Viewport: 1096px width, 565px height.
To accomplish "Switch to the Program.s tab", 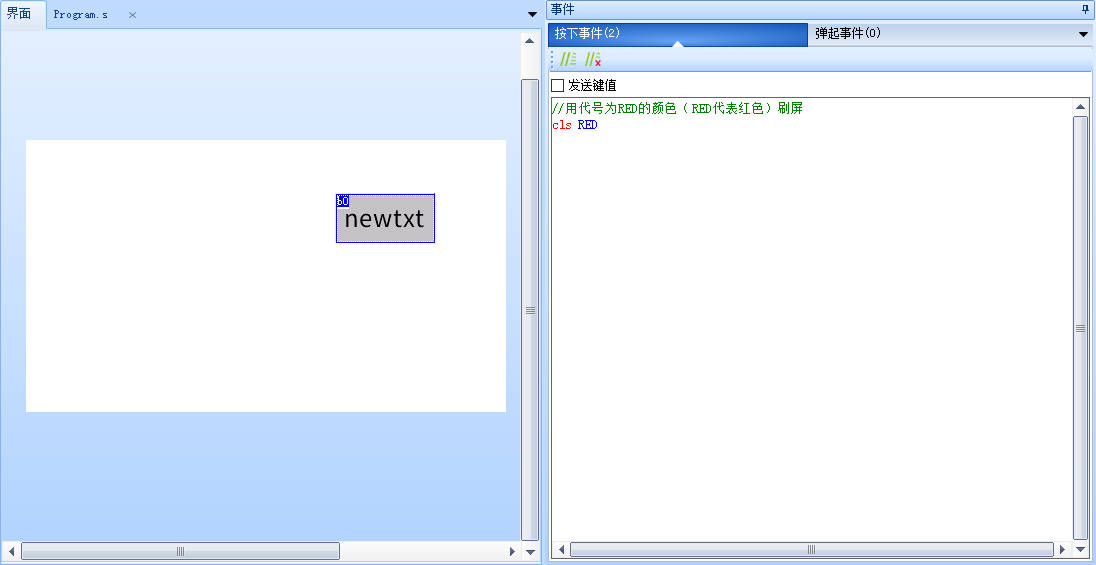I will 81,15.
